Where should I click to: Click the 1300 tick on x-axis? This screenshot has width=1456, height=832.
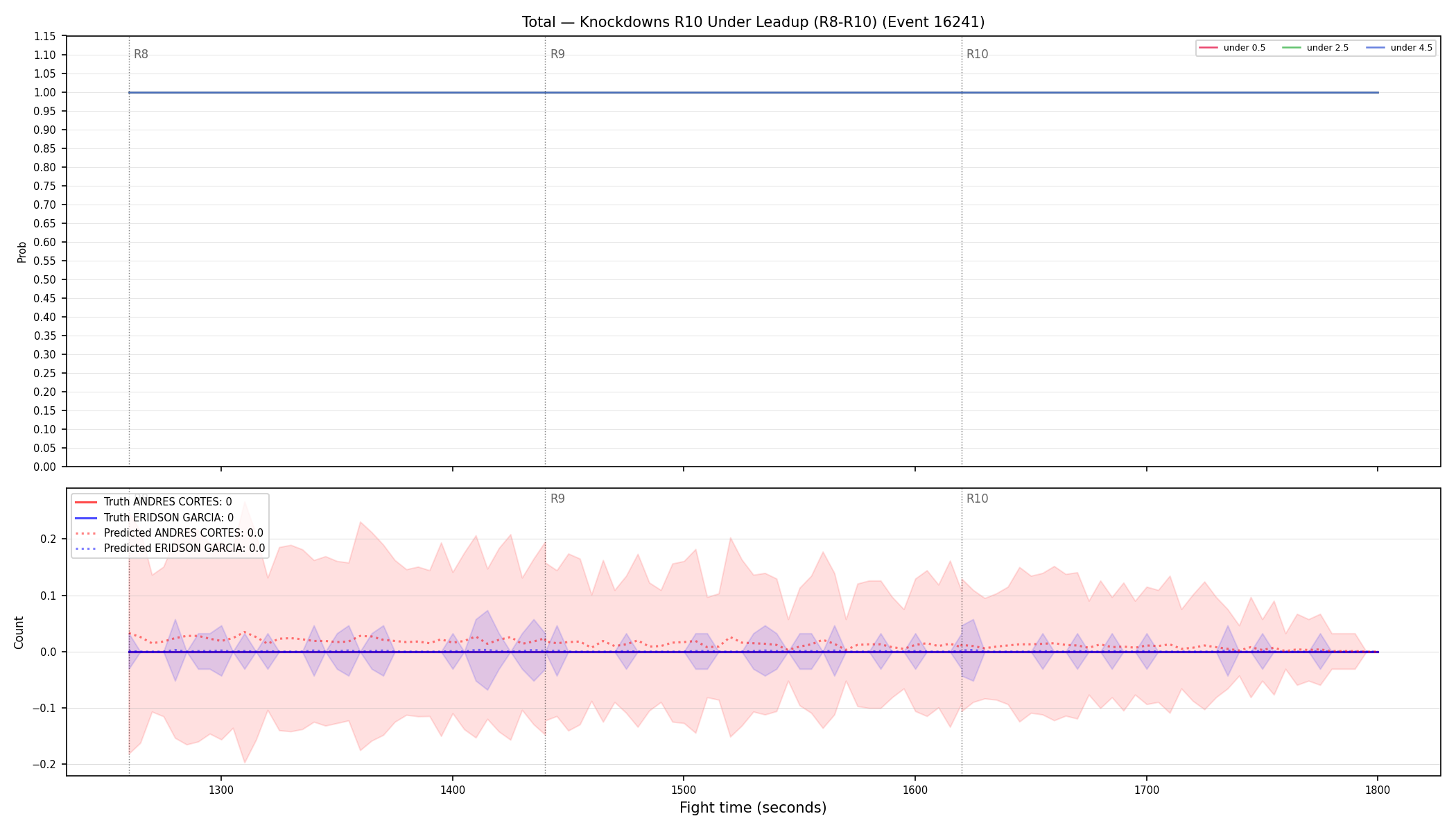pyautogui.click(x=221, y=789)
